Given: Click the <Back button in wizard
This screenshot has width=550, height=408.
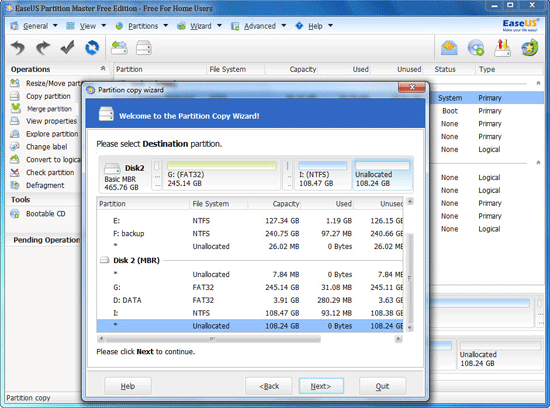Looking at the screenshot, I should pyautogui.click(x=269, y=386).
